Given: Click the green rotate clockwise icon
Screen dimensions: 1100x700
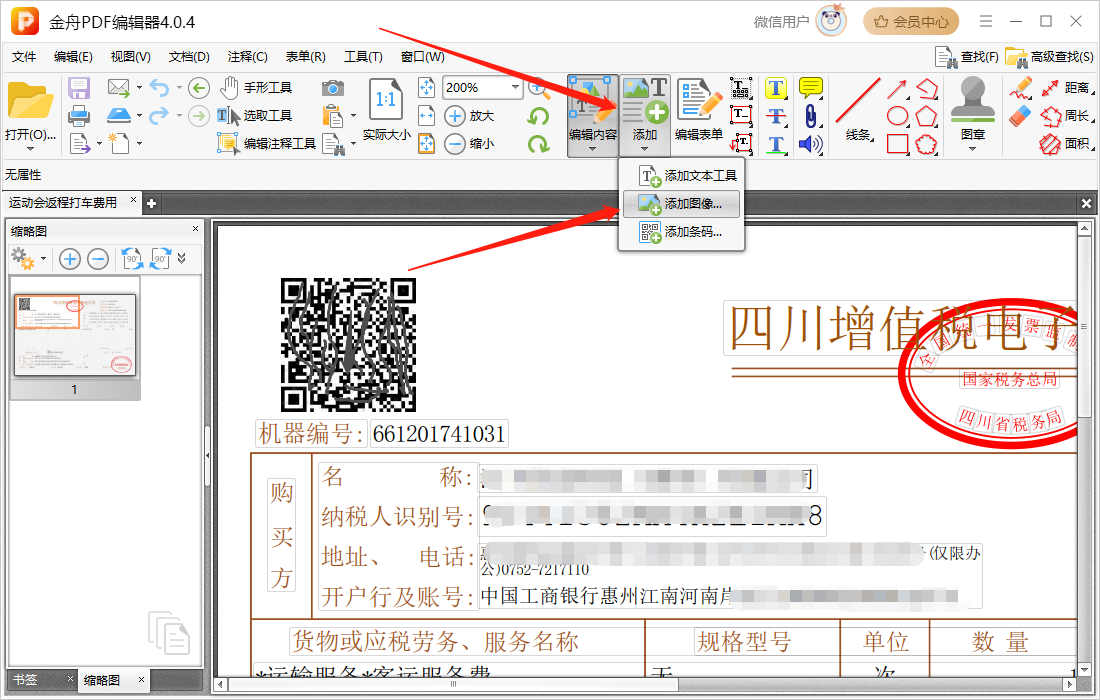Looking at the screenshot, I should tap(538, 144).
